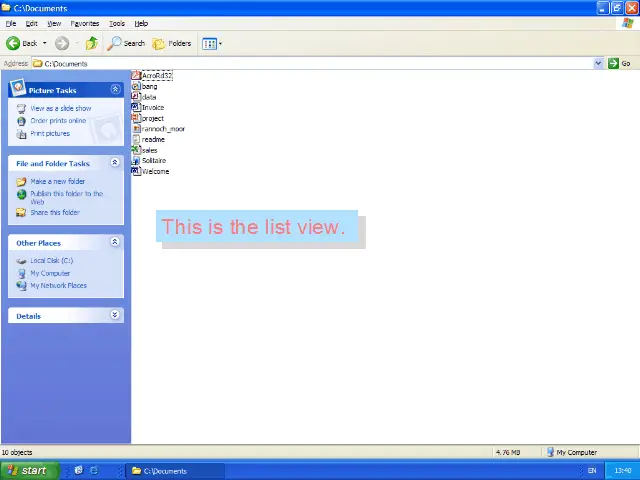Viewport: 640px width, 480px height.
Task: Select the AcroRd32 file icon
Action: pos(136,76)
